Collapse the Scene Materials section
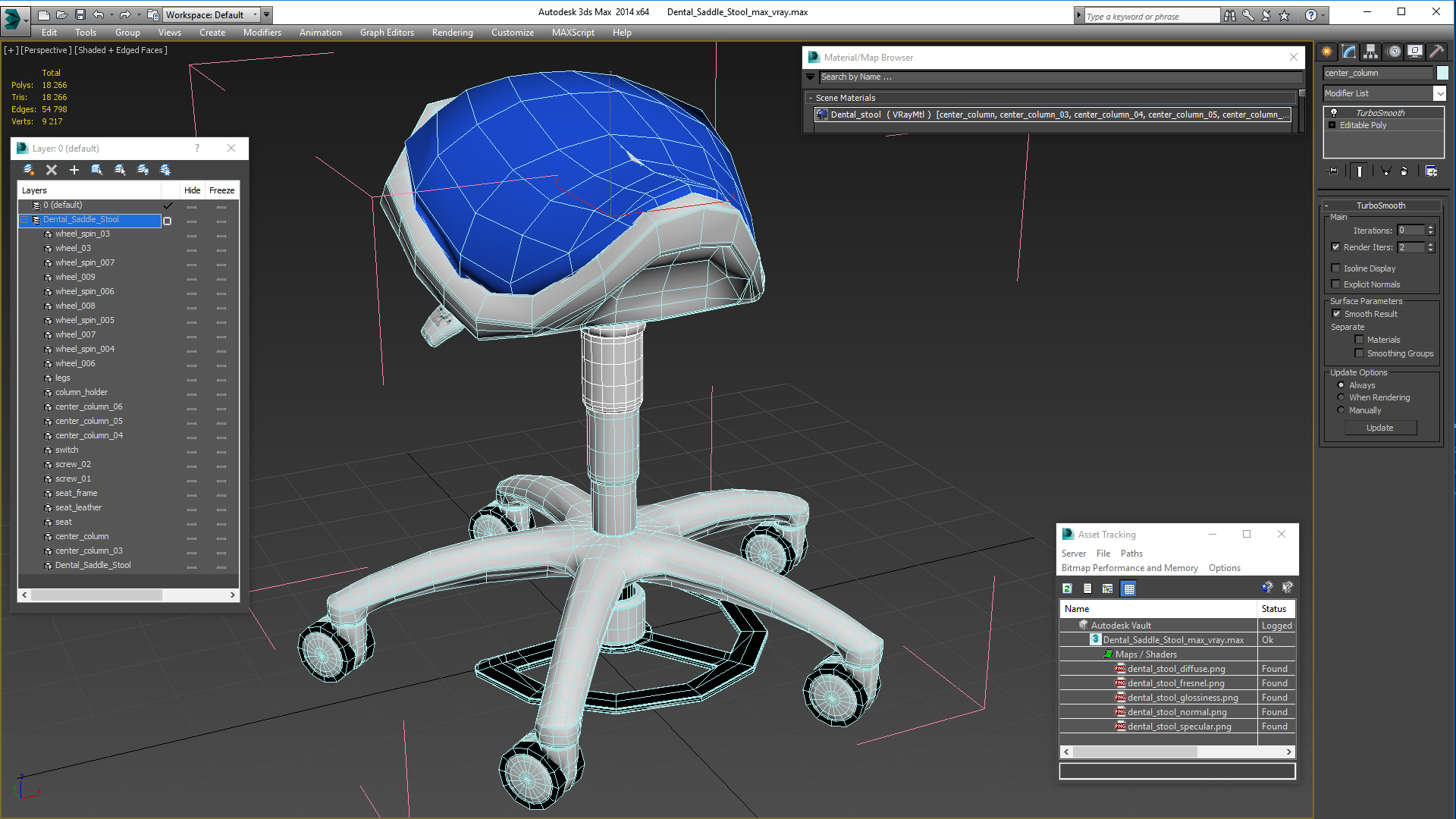 coord(811,98)
